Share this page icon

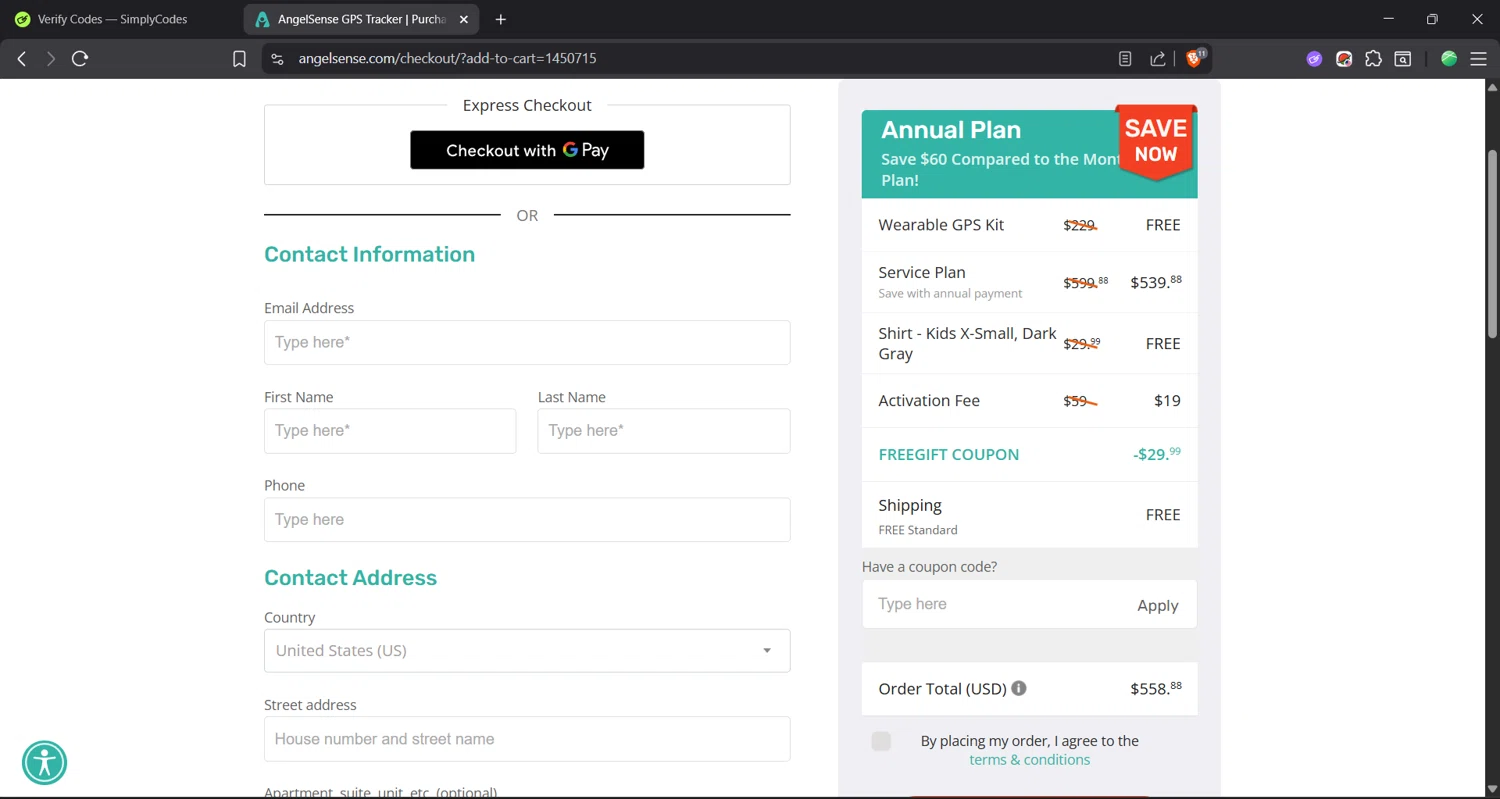pyautogui.click(x=1157, y=59)
